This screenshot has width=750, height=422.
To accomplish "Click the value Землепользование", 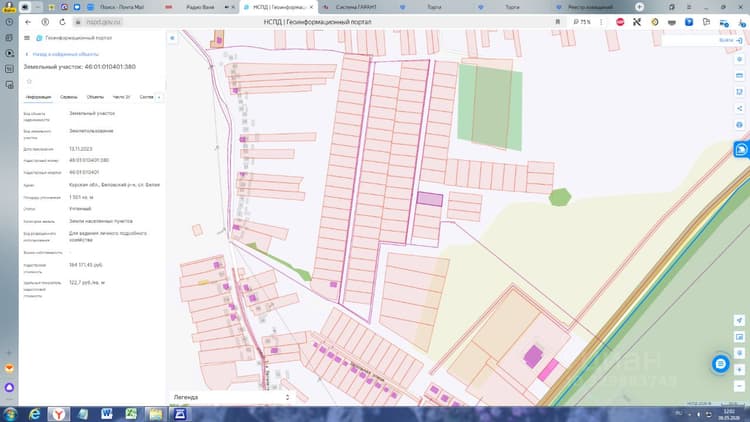I will coord(91,131).
